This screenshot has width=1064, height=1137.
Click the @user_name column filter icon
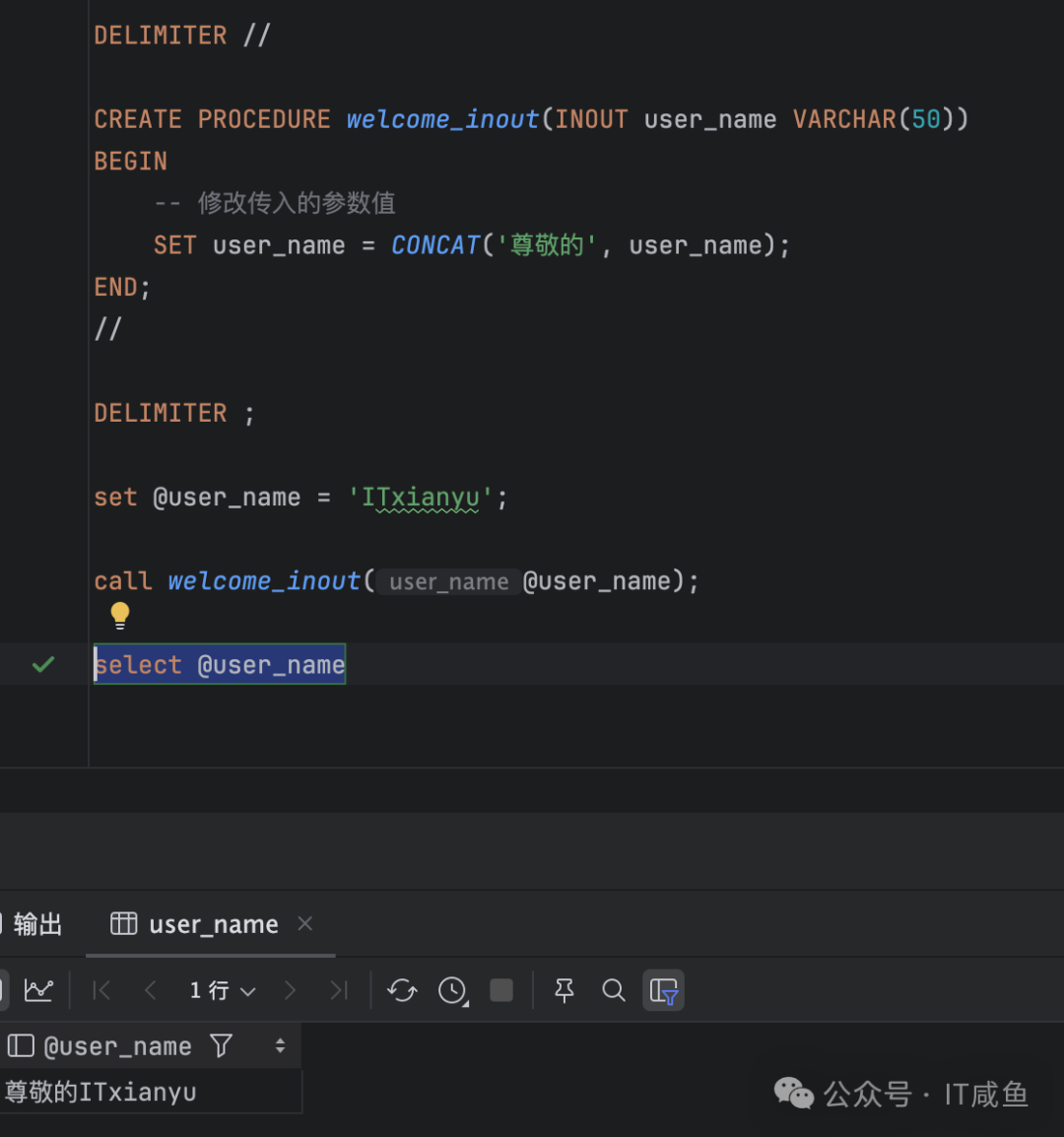[222, 1045]
